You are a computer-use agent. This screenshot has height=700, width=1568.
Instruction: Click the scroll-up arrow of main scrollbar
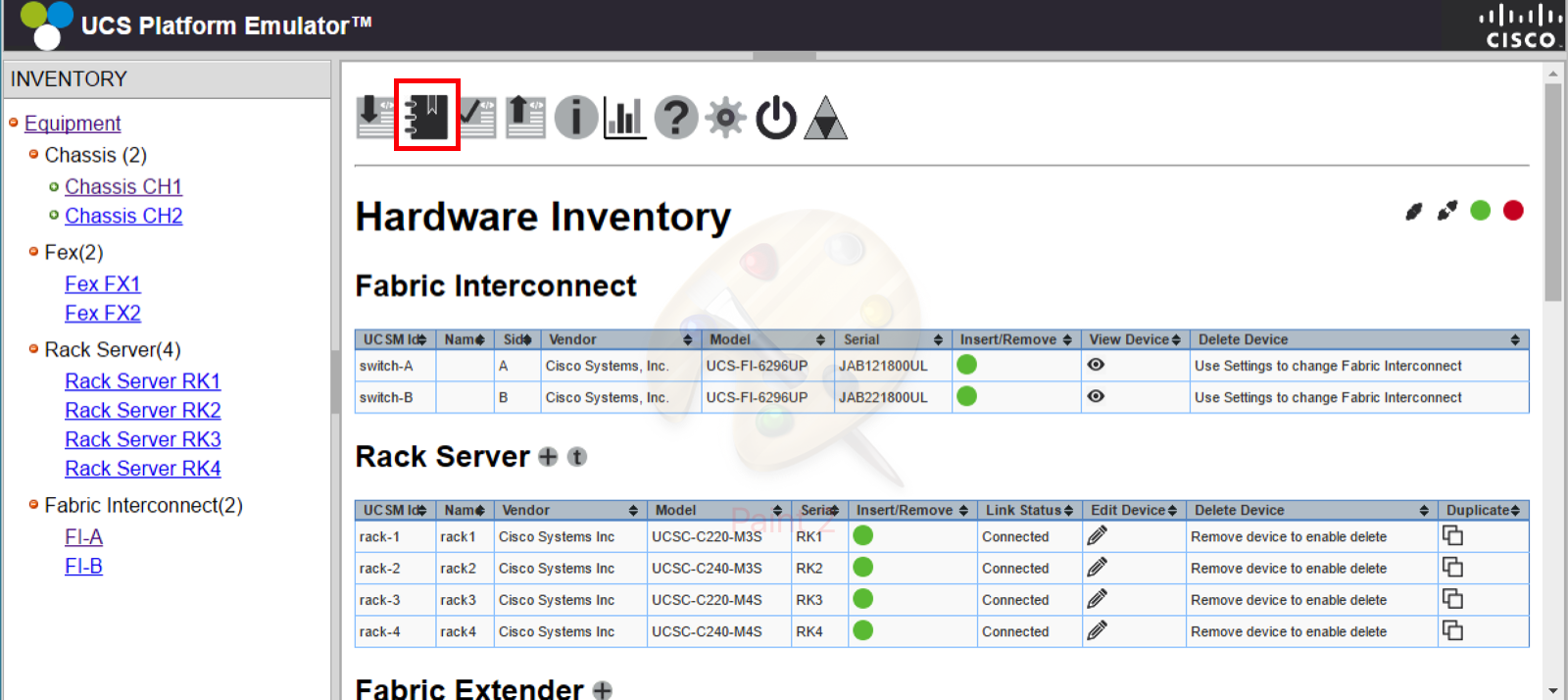pyautogui.click(x=1552, y=73)
